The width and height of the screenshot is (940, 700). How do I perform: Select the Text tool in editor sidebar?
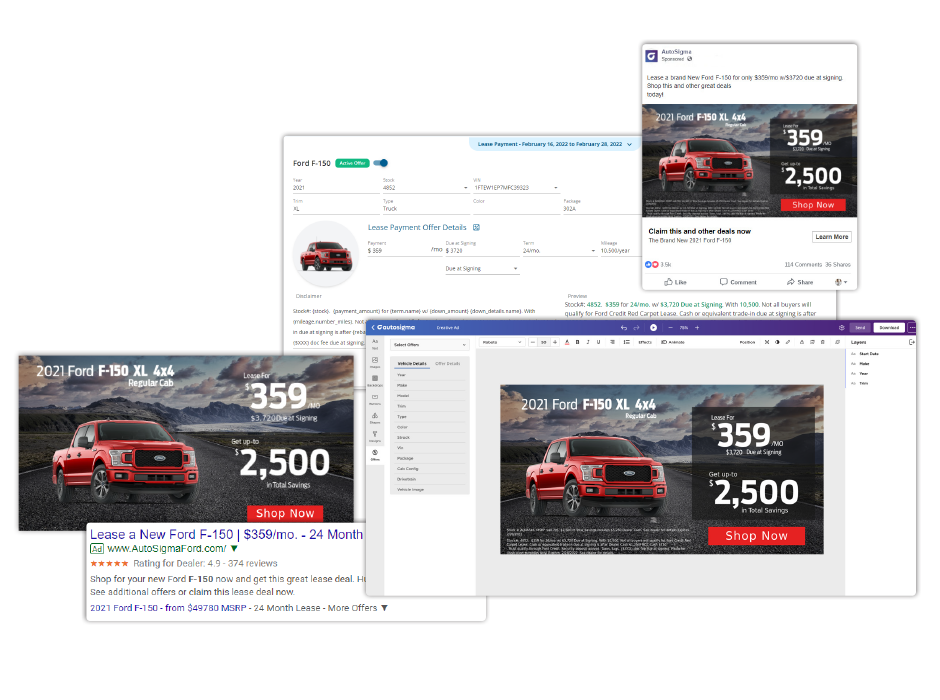pyautogui.click(x=375, y=344)
